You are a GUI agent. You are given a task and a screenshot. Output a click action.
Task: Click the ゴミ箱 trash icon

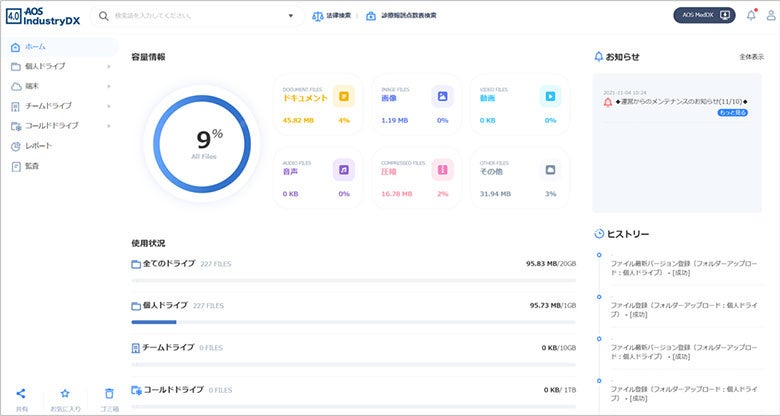tap(109, 394)
